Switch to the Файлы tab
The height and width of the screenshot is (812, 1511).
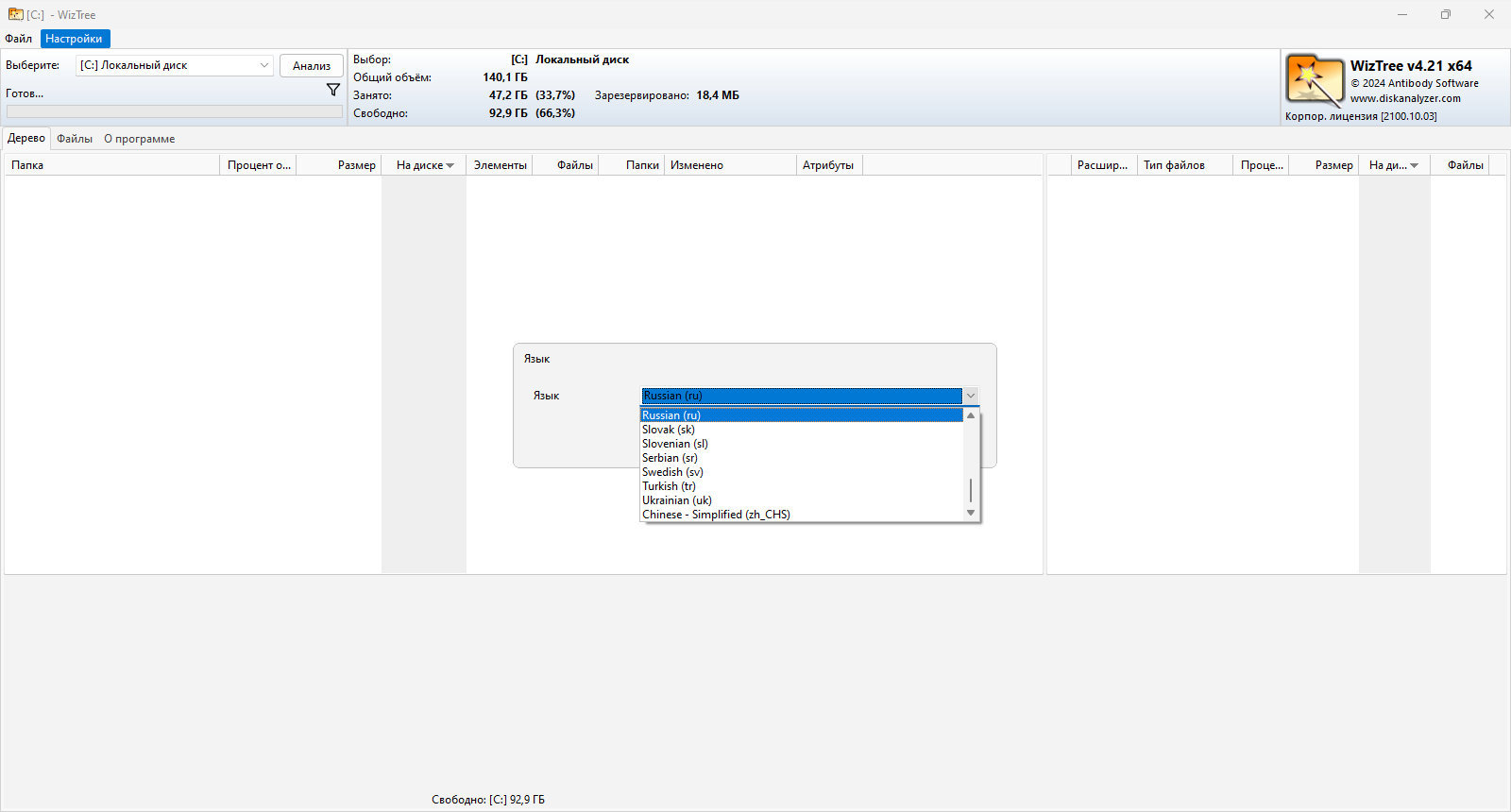tap(75, 139)
